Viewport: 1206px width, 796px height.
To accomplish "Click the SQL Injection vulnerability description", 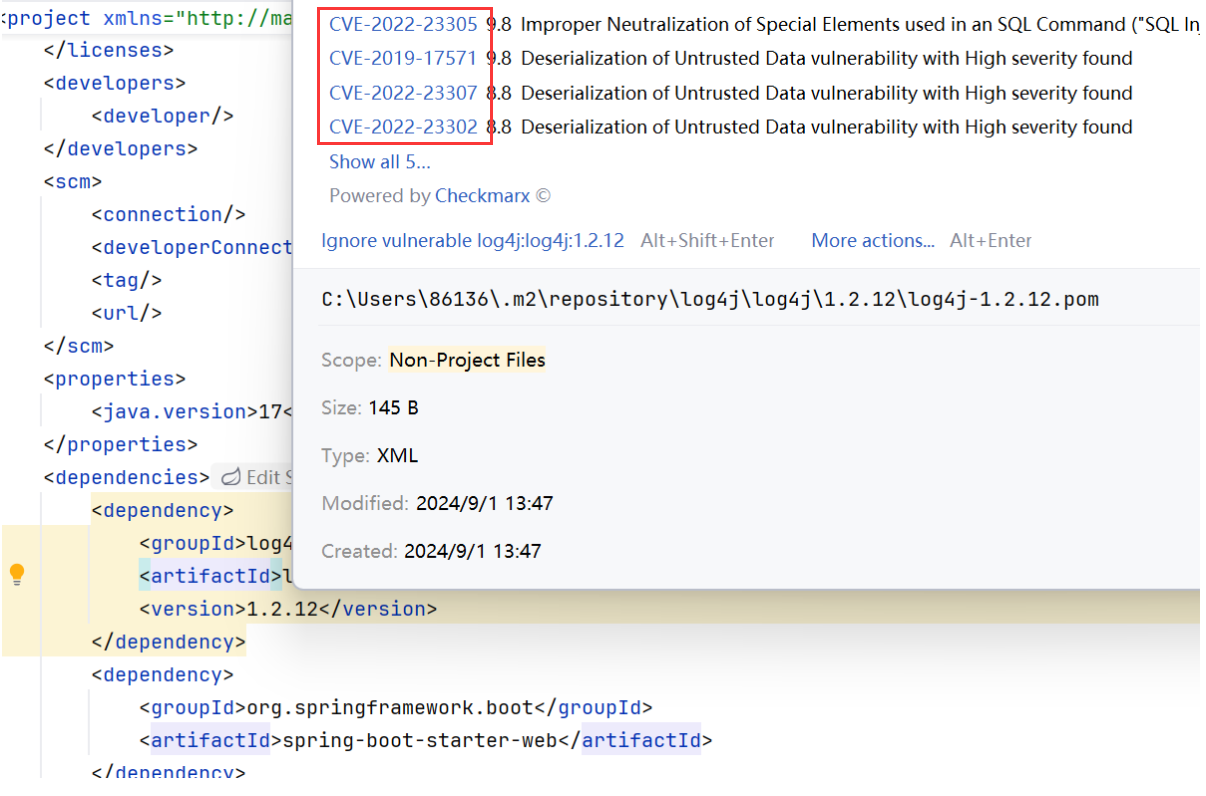I will pos(861,25).
